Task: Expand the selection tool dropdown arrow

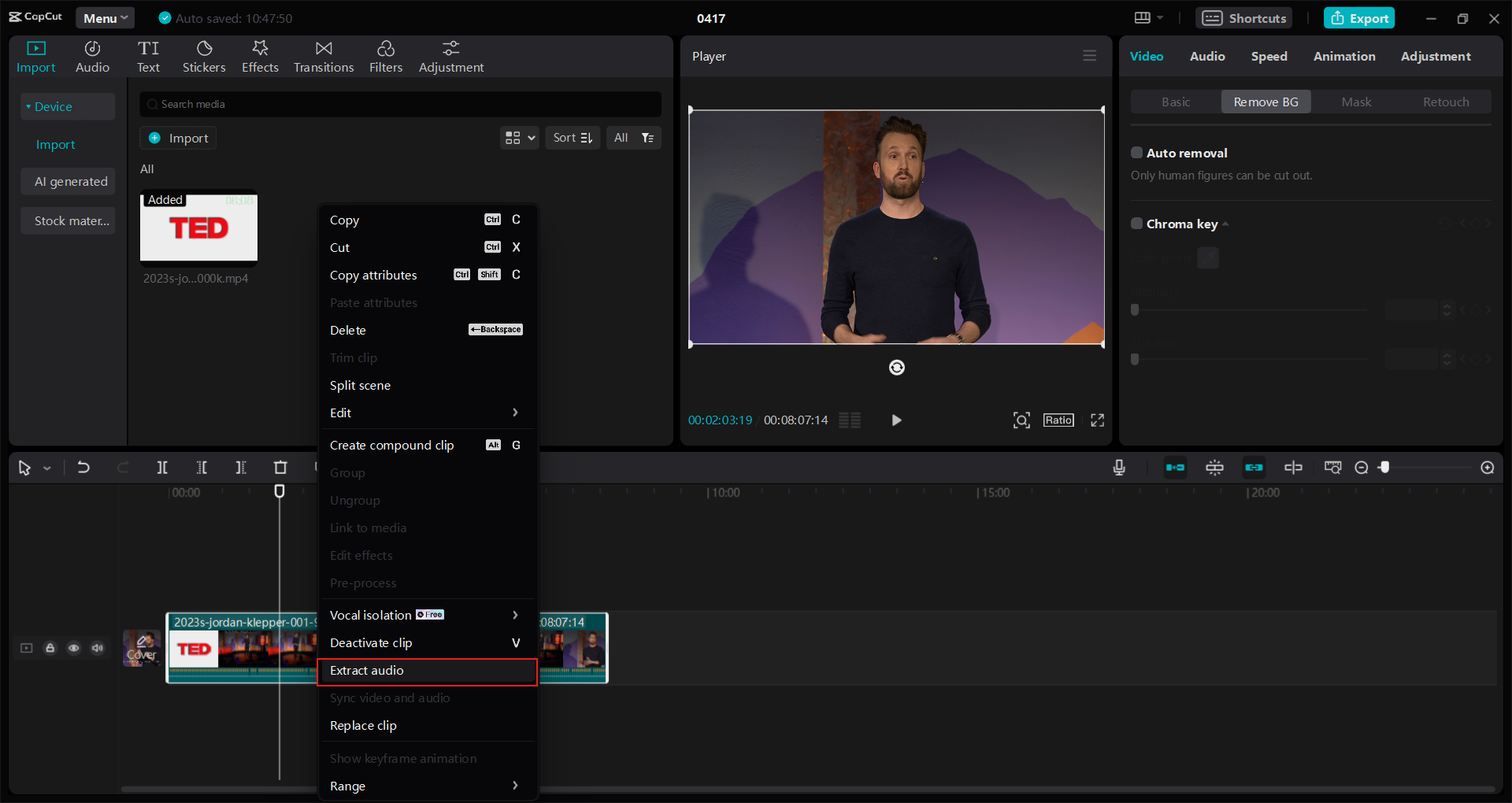Action: click(46, 467)
